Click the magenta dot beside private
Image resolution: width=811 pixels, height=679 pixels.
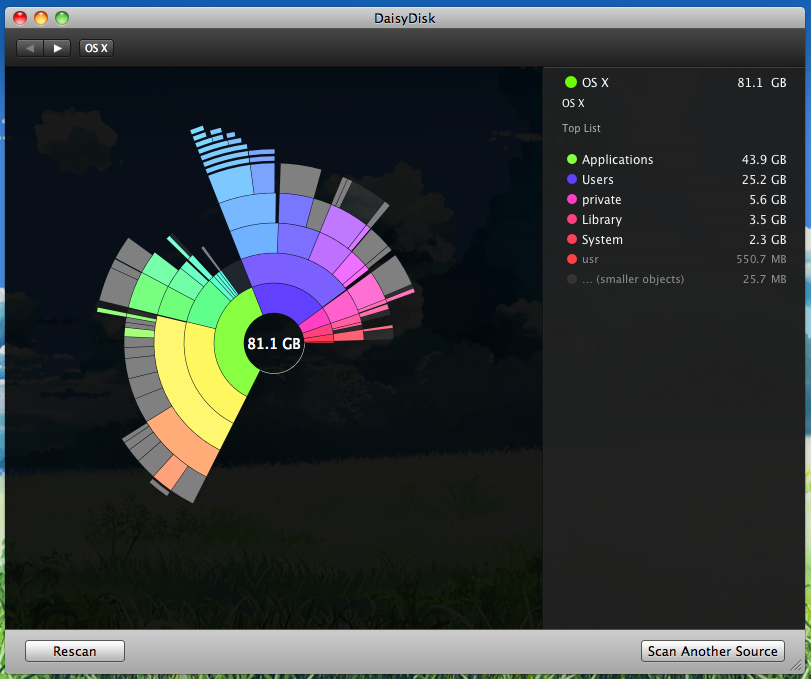coord(572,199)
